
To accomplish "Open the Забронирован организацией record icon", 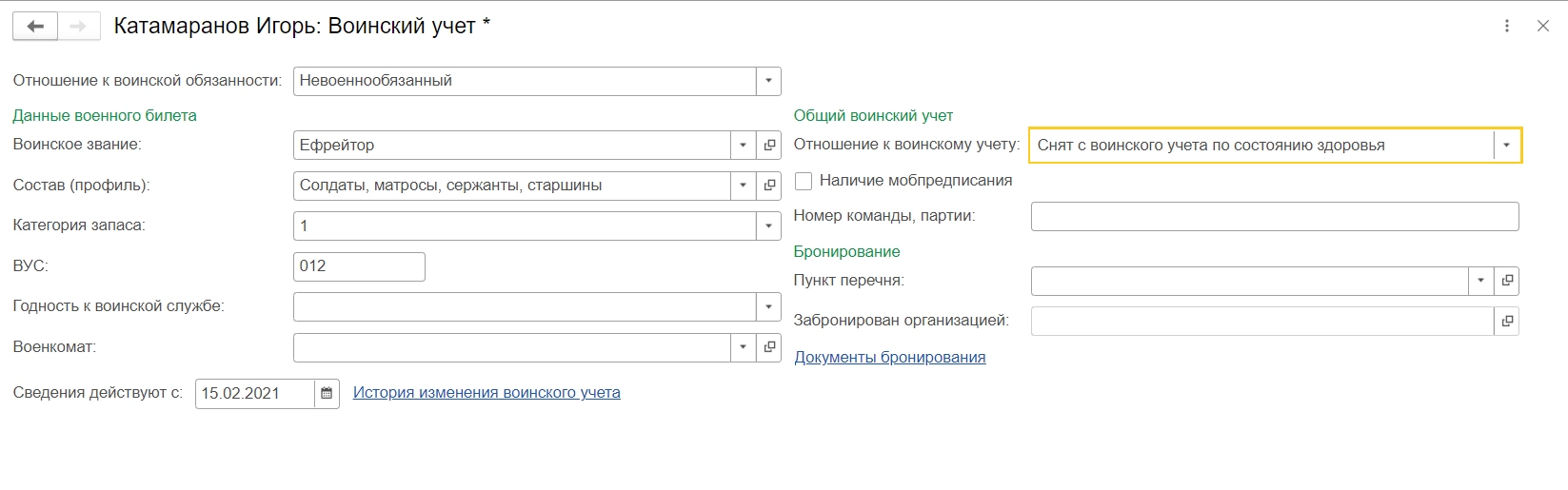I will click(1507, 321).
